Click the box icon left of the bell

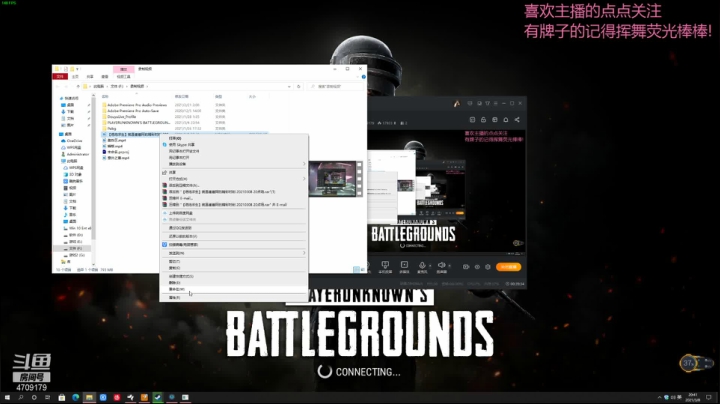click(x=495, y=120)
